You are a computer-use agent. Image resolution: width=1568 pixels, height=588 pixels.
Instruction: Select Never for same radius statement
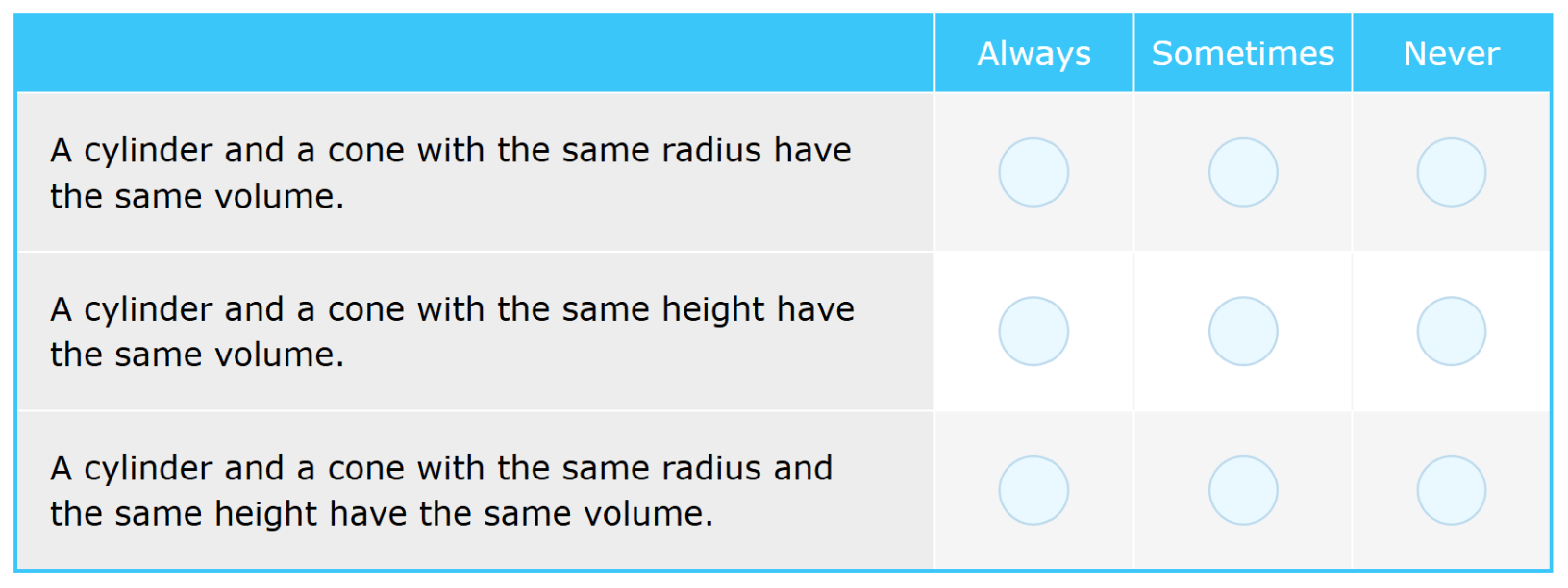(x=1452, y=172)
